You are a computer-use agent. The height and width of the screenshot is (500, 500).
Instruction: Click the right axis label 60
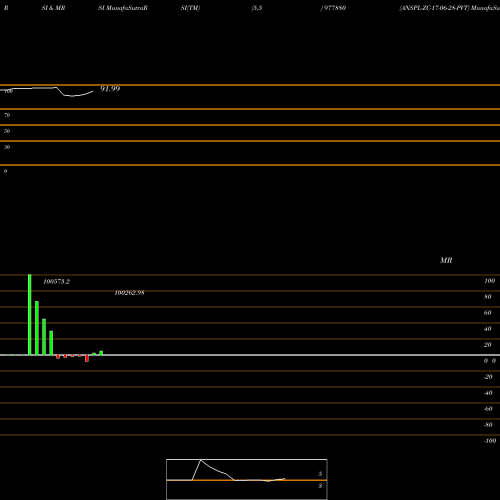pos(488,313)
